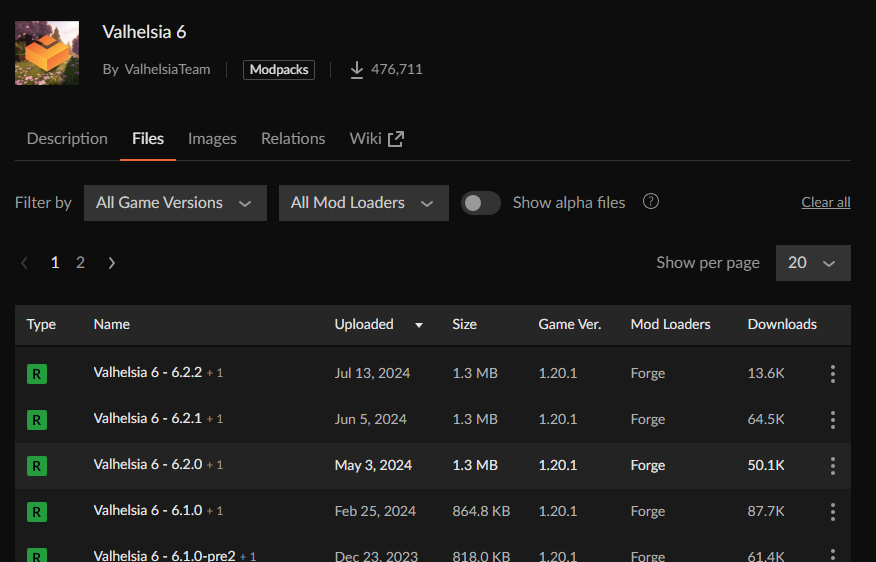Open the Wiki external link tab
Screen dimensions: 876x562
point(377,139)
